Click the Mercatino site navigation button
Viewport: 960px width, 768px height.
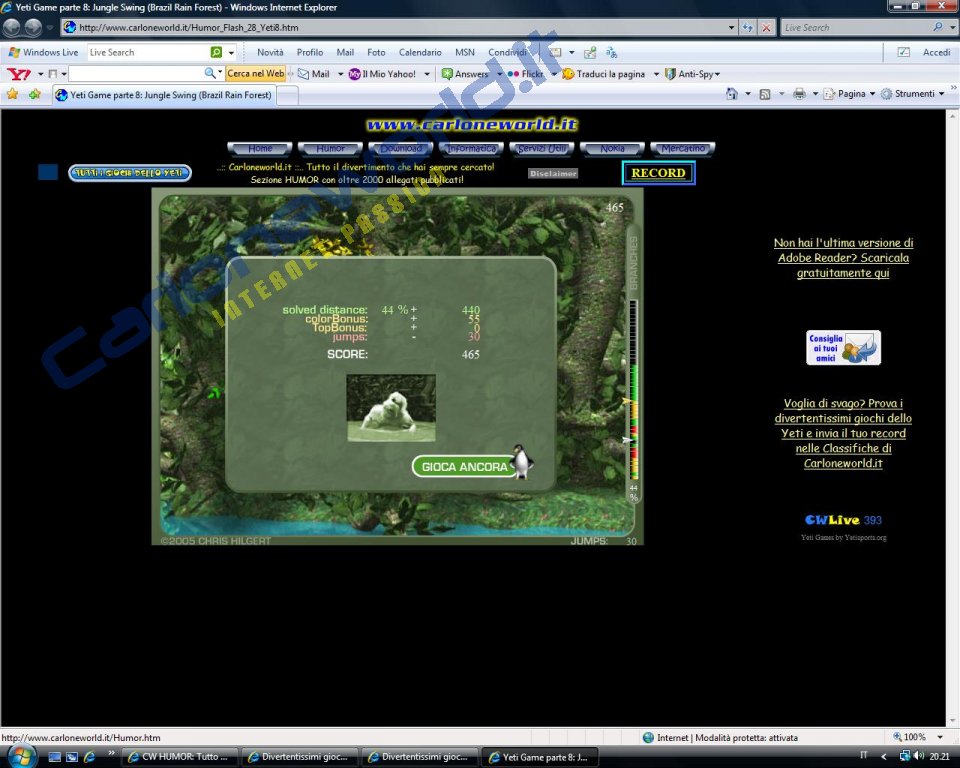coord(683,149)
